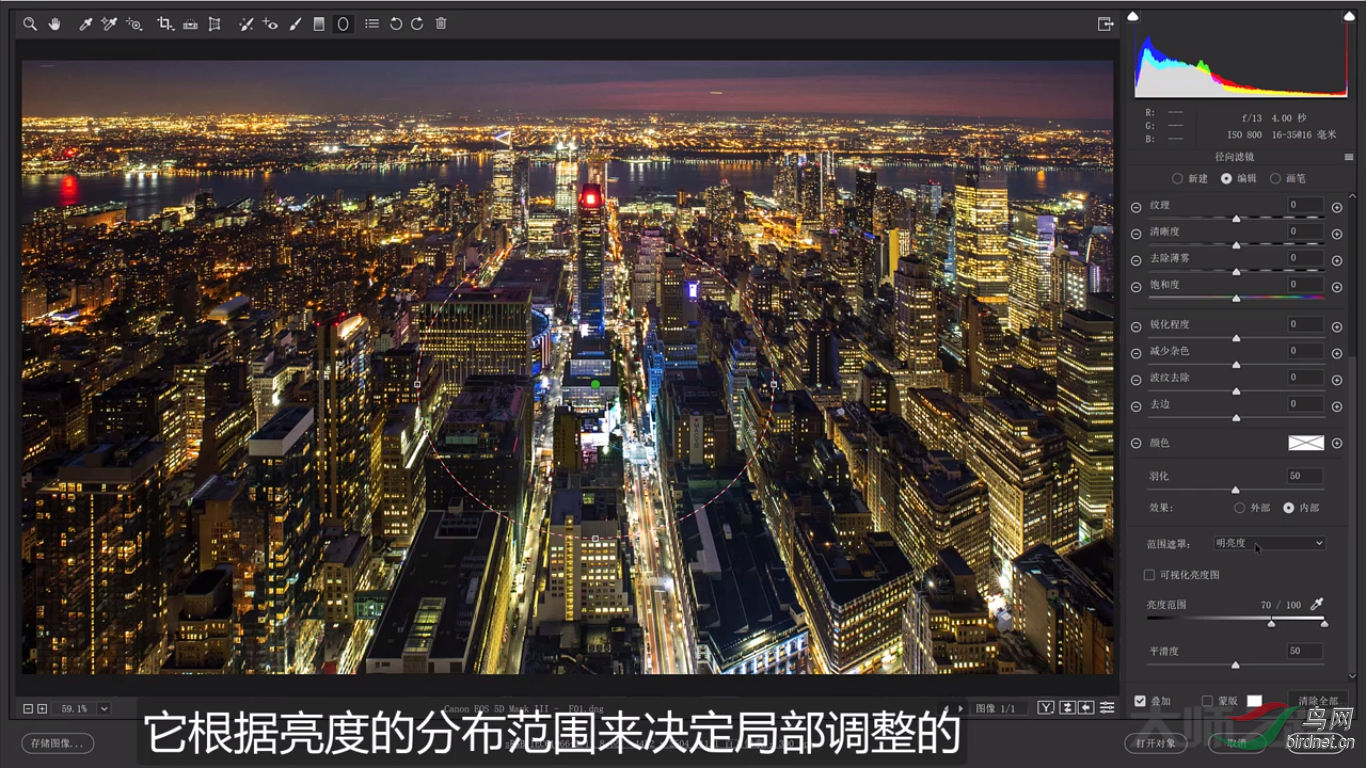Select the 新建 radio option
The width and height of the screenshot is (1366, 768).
1177,179
